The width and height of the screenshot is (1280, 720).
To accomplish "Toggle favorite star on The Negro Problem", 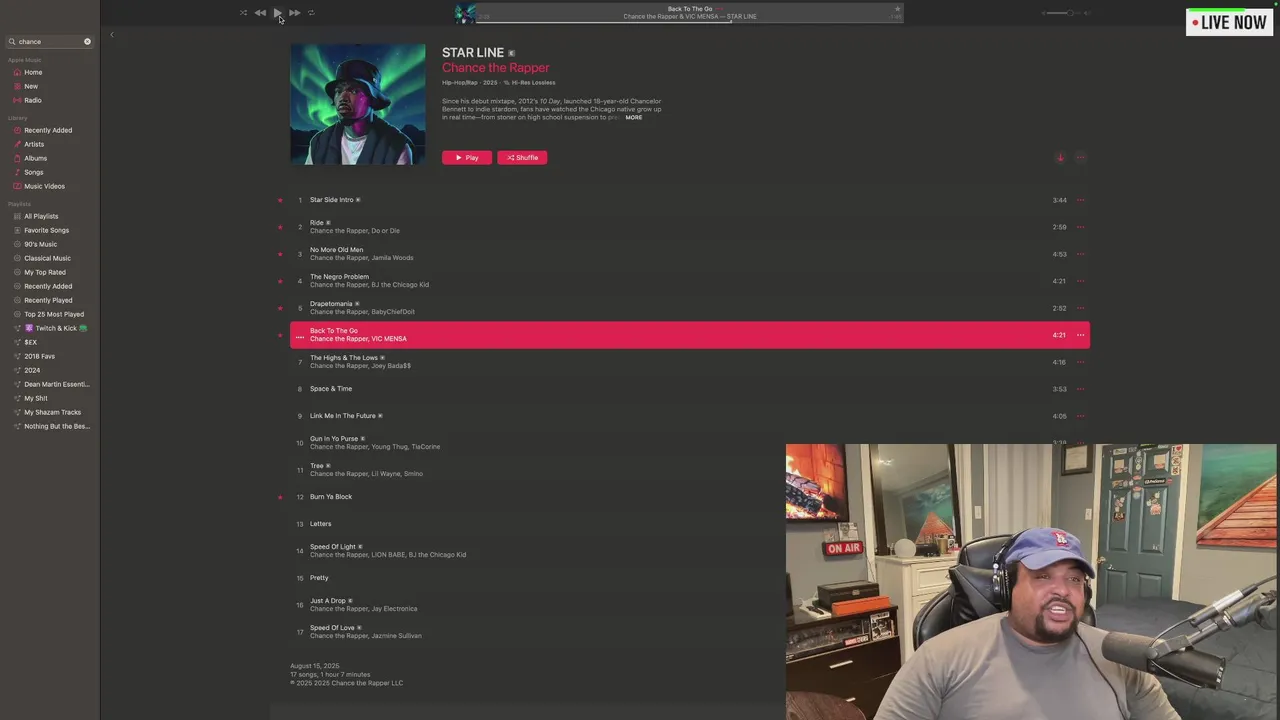I will [280, 281].
